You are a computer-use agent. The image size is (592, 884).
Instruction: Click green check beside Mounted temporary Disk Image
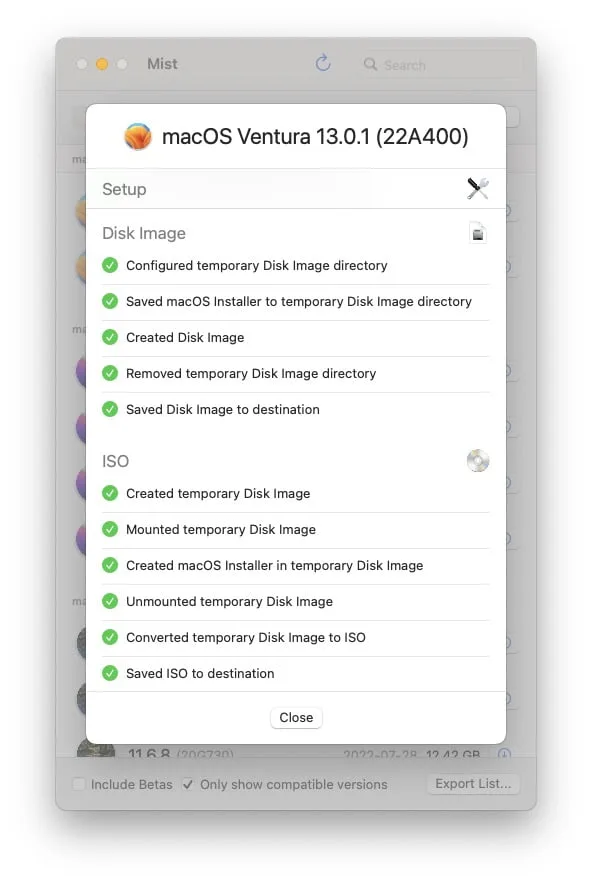pos(110,529)
